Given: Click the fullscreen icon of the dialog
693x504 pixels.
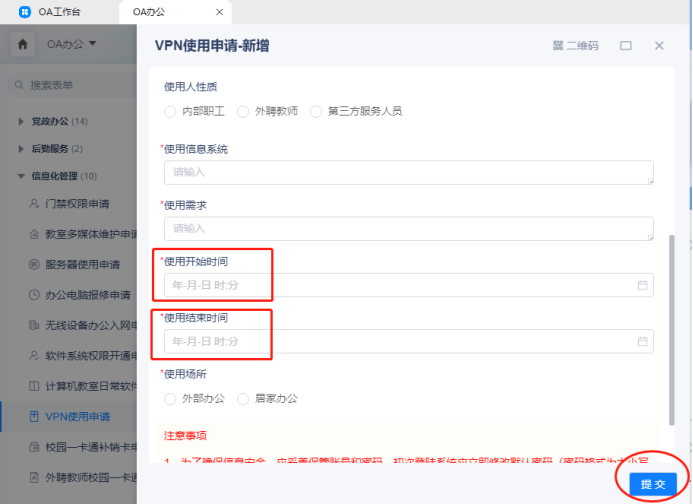Looking at the screenshot, I should pyautogui.click(x=626, y=46).
